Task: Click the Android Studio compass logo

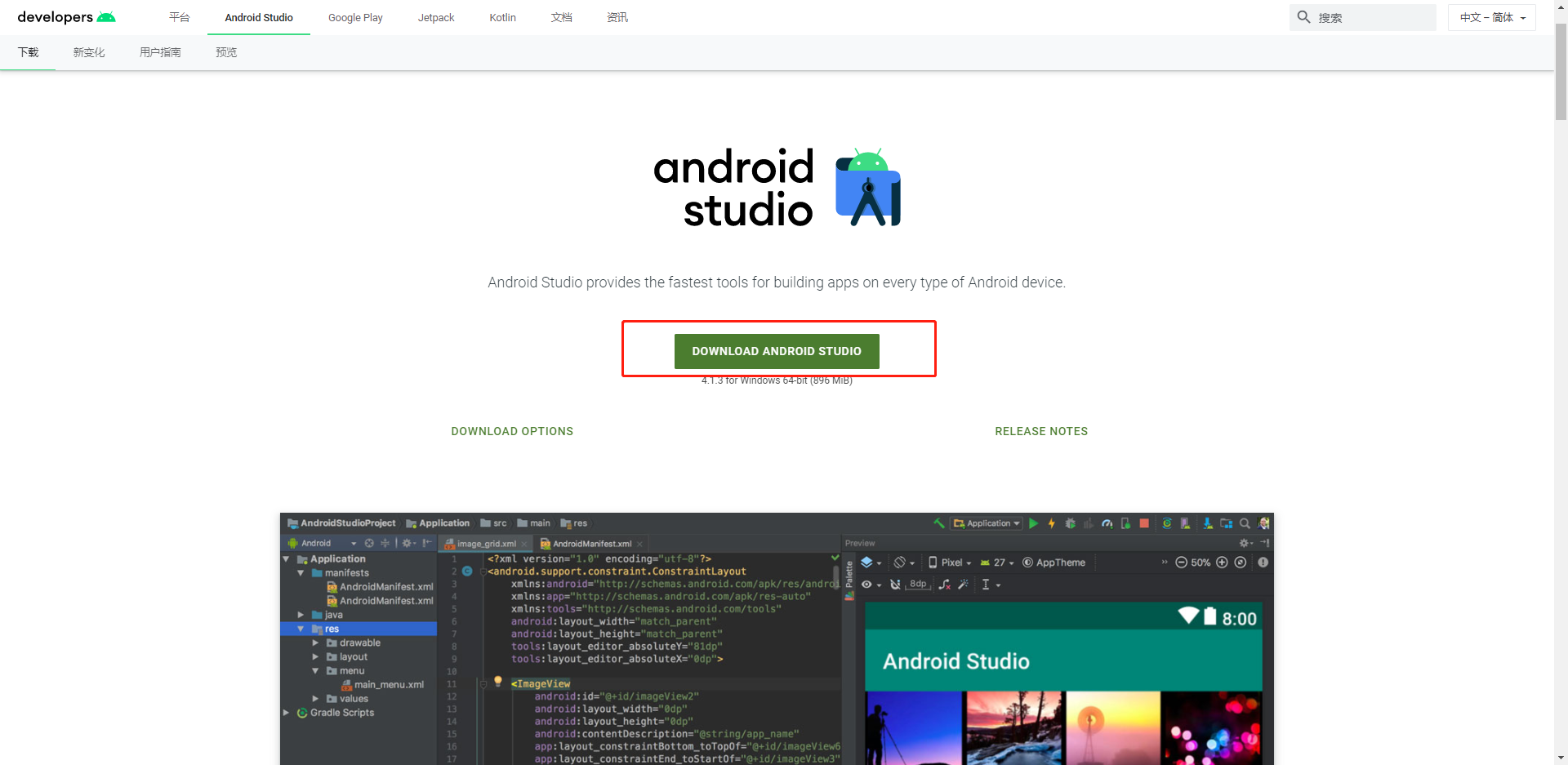Action: [x=868, y=187]
